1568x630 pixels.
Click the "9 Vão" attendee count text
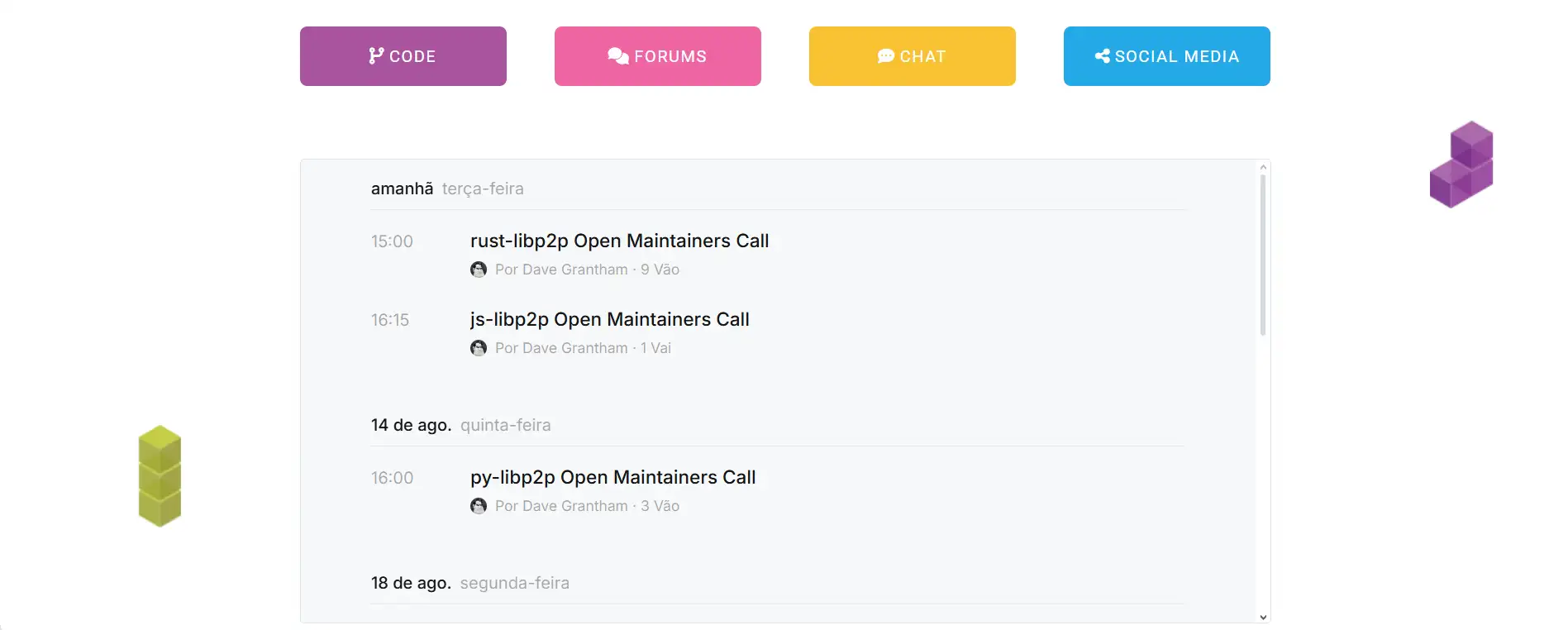660,270
